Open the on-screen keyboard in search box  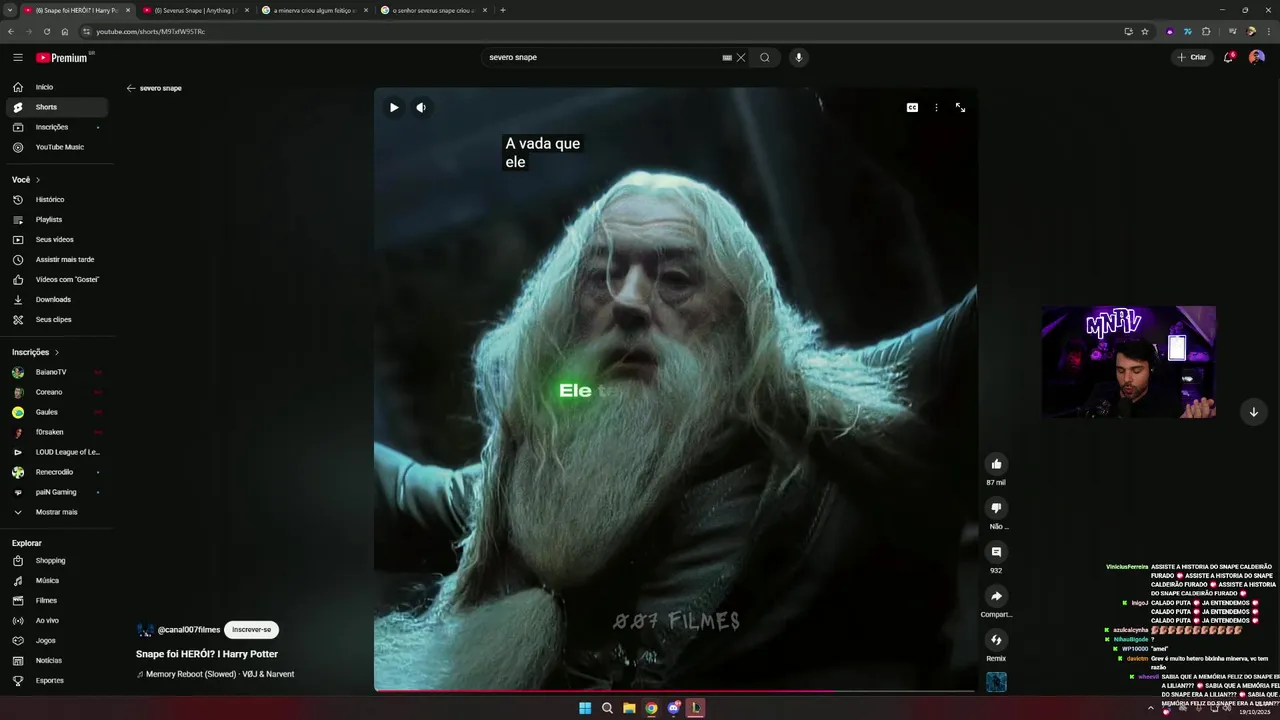click(x=727, y=57)
